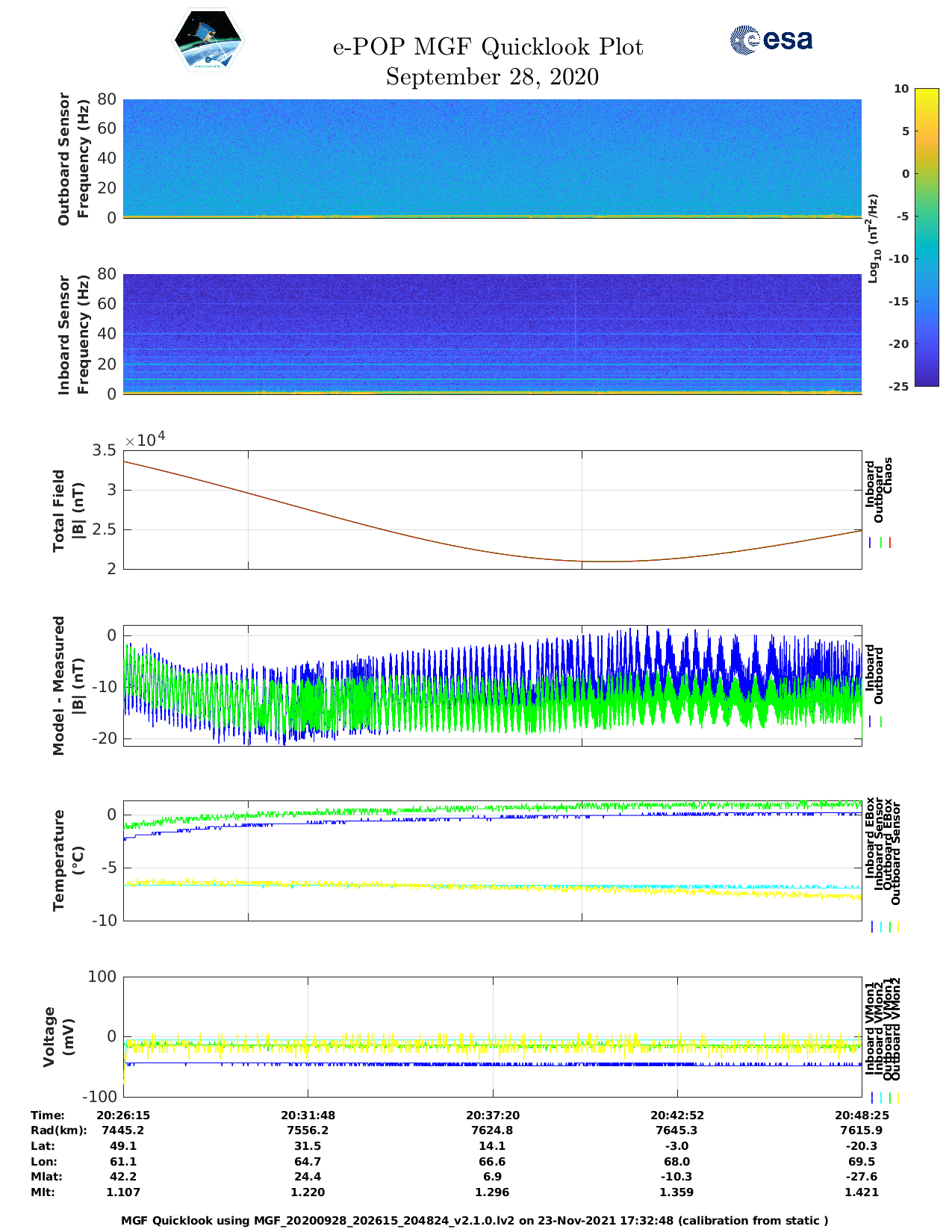Click blue legend marker beside Voltage plot
Screen dimensions: 952x1232
click(871, 1098)
